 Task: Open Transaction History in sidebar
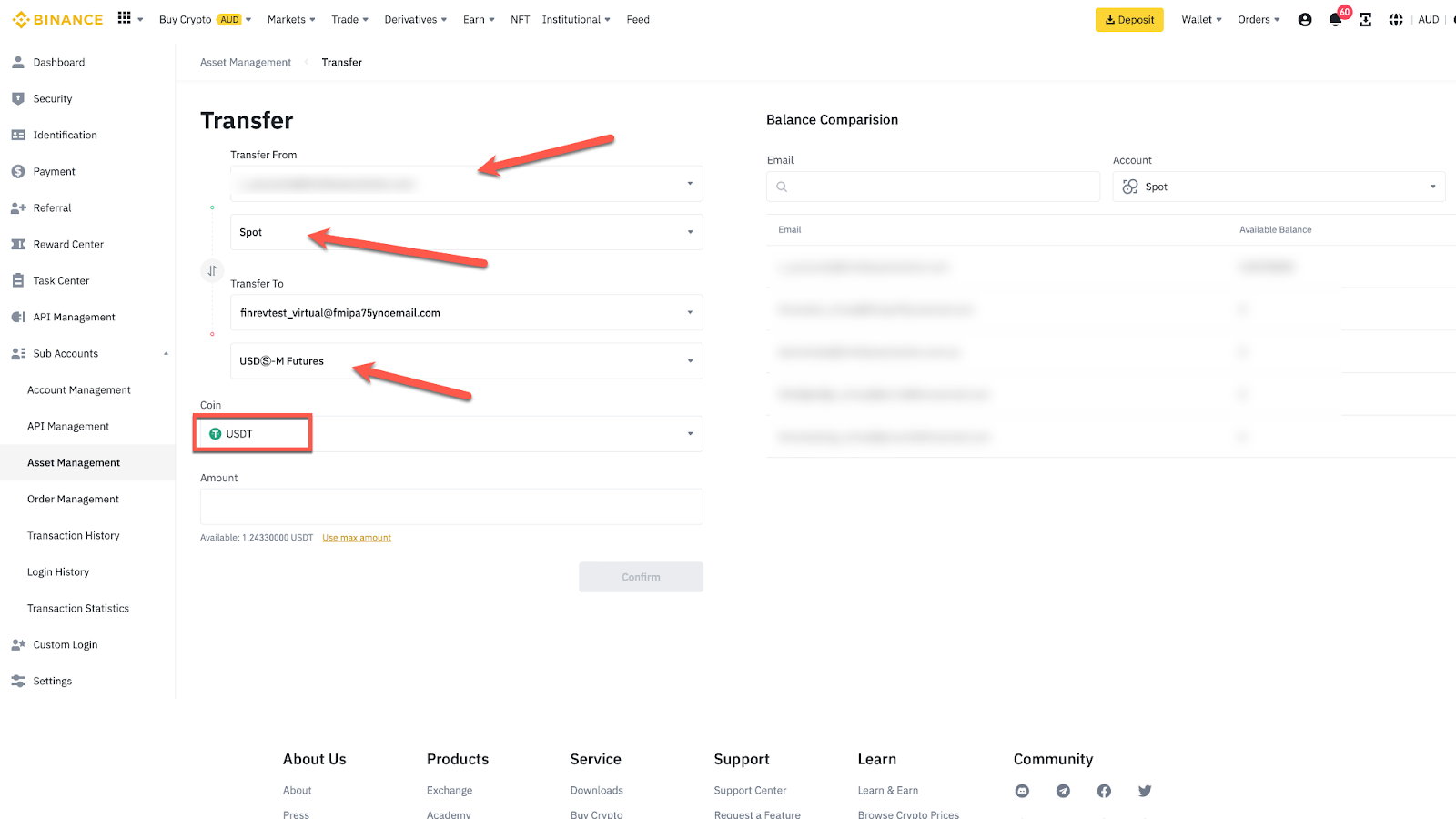[74, 535]
